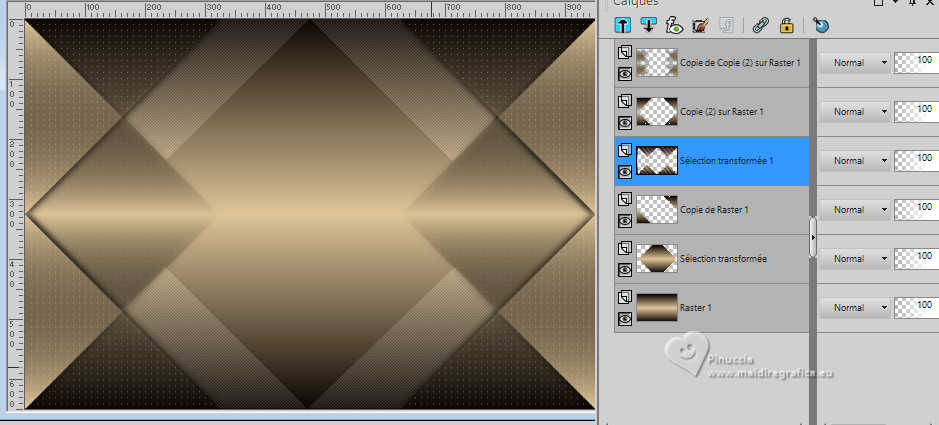The height and width of the screenshot is (425, 939).
Task: Click opacity slider of Raster 1 layer
Action: 916,308
